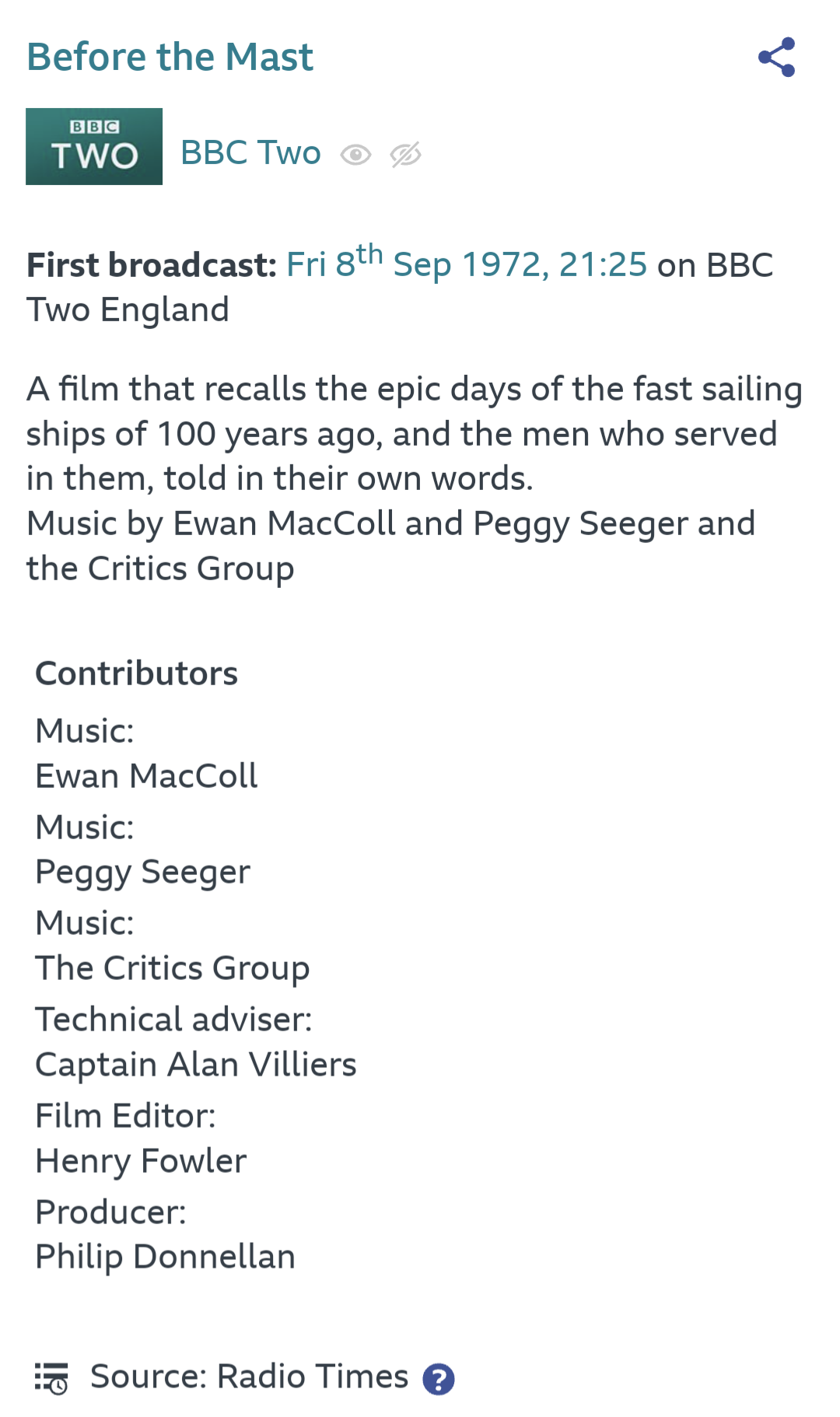Click the Contributors heading

(x=137, y=674)
